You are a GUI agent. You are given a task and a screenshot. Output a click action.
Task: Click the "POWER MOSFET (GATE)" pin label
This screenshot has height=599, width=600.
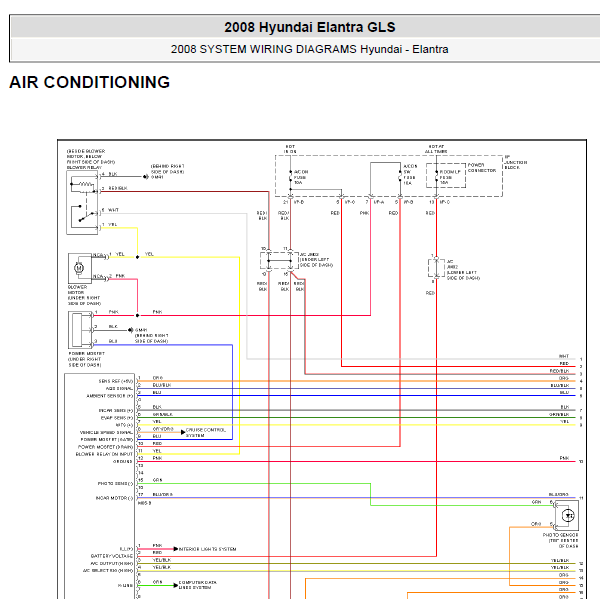107,439
